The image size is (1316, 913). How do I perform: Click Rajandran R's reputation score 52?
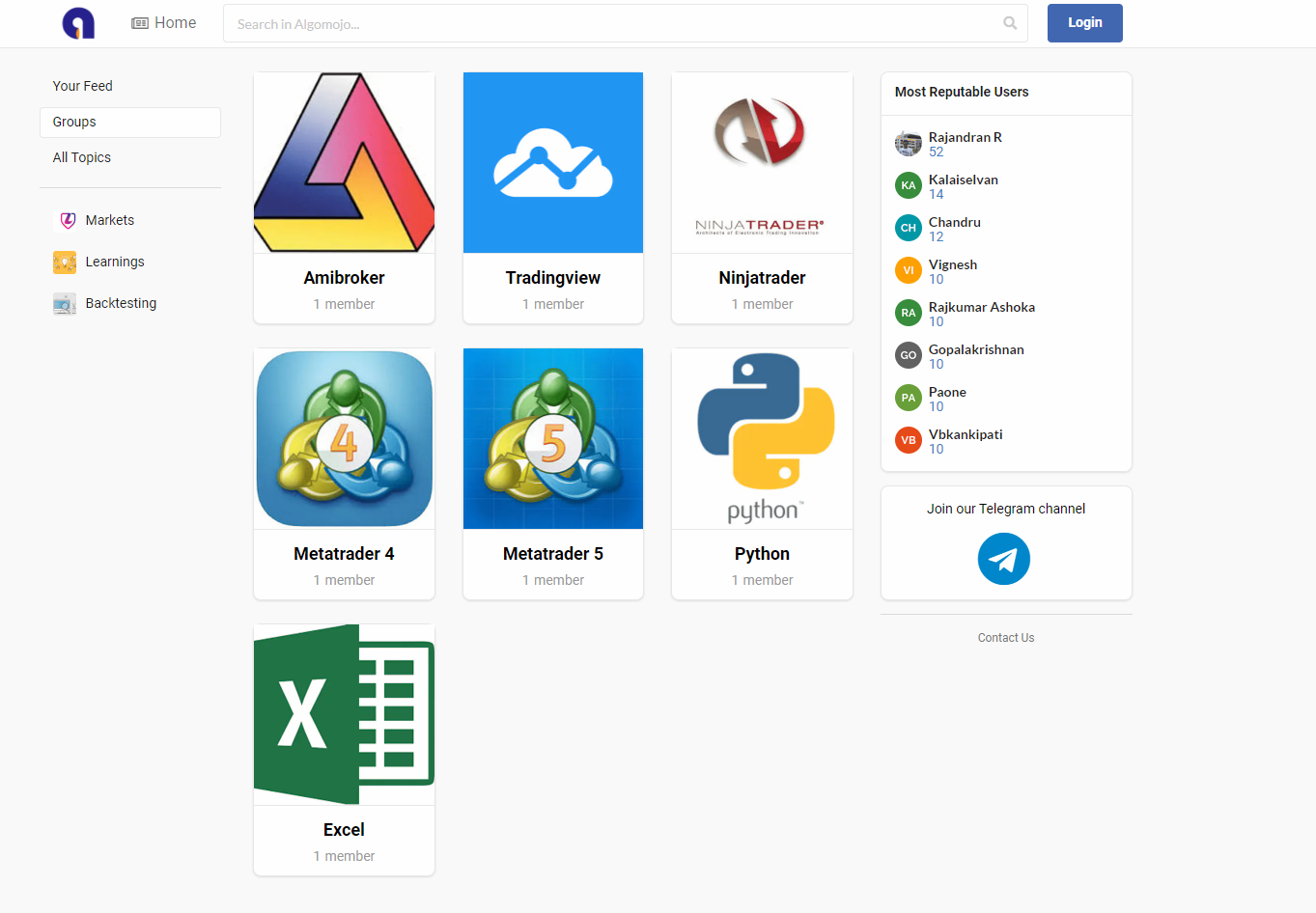pos(937,152)
